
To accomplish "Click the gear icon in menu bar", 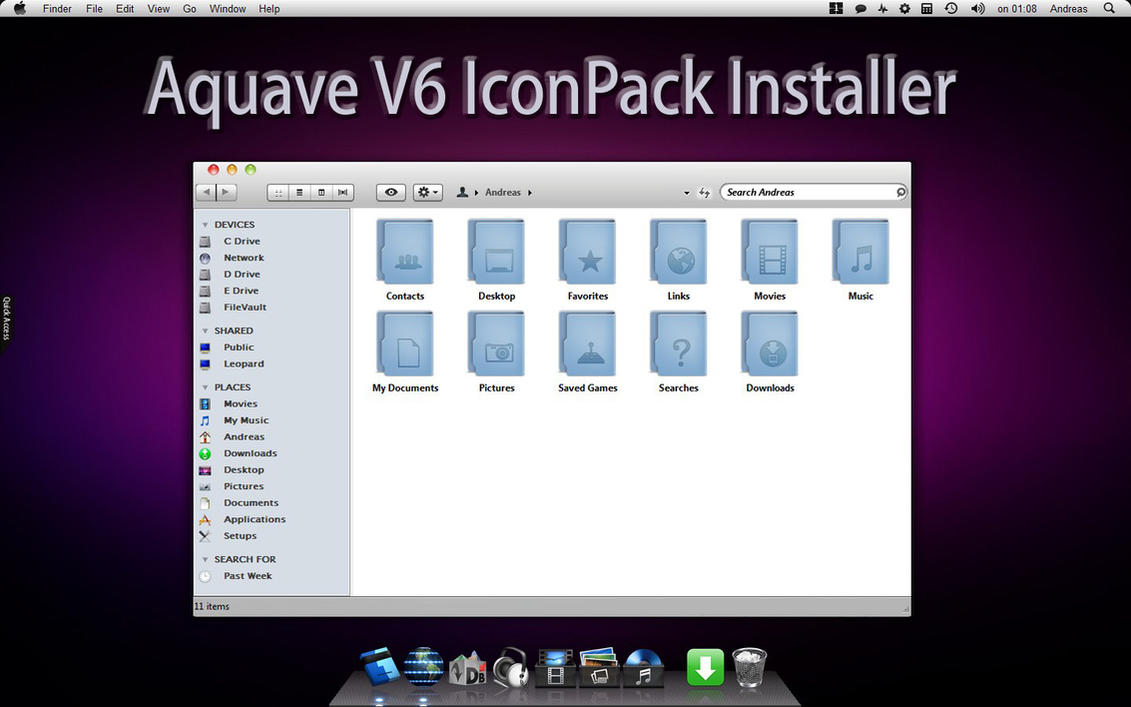I will coord(905,9).
